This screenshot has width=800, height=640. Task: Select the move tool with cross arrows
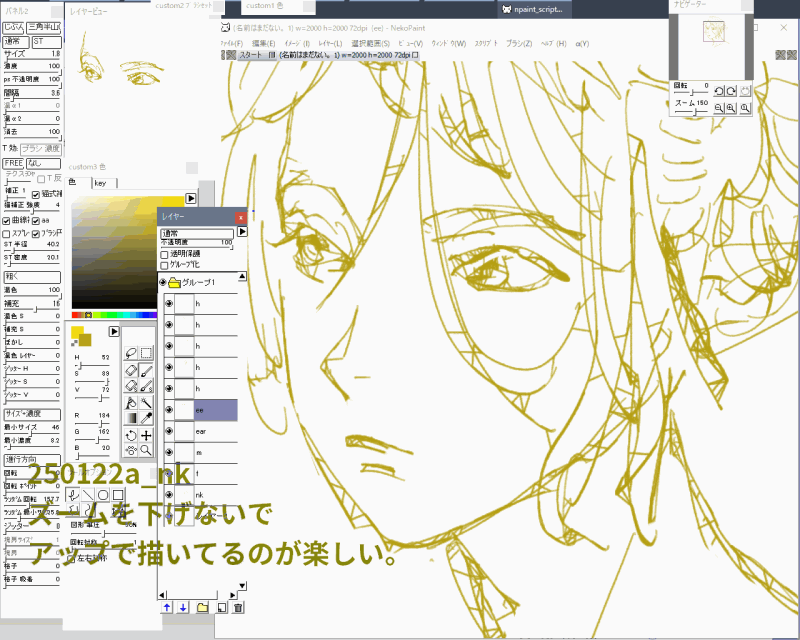tap(146, 435)
